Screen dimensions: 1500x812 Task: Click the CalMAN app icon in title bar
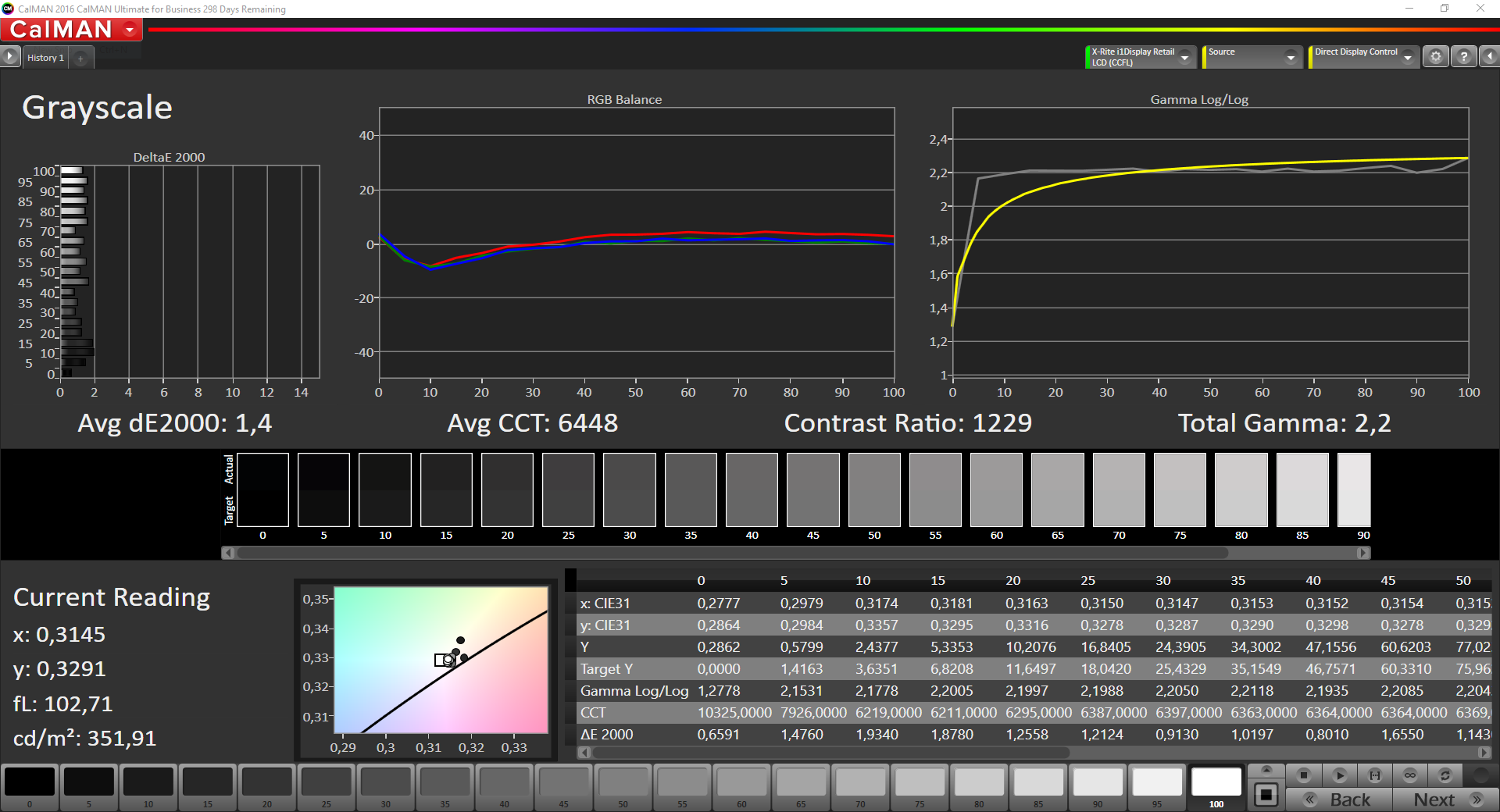(8, 9)
